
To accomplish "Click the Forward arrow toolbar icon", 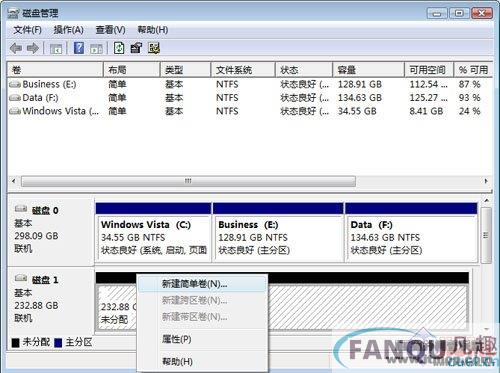I will (x=33, y=49).
